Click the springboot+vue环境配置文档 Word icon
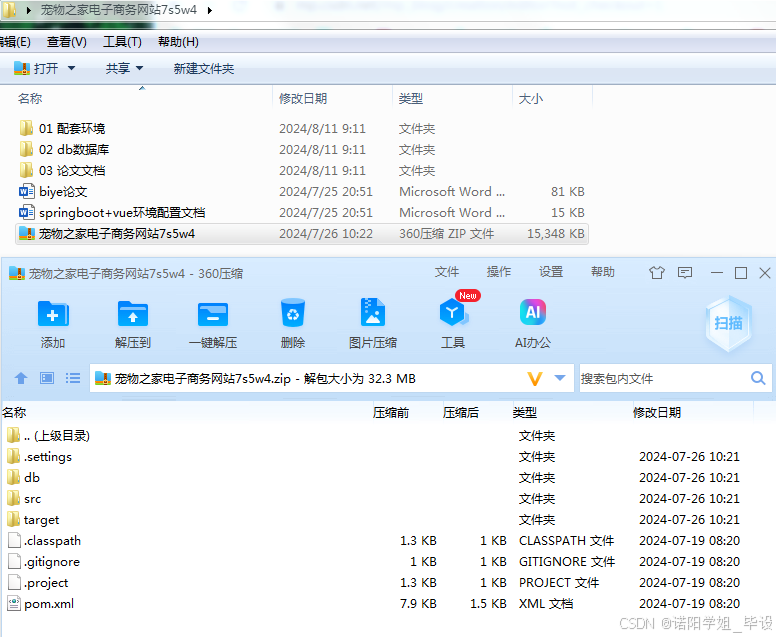This screenshot has width=776, height=637. [x=26, y=212]
